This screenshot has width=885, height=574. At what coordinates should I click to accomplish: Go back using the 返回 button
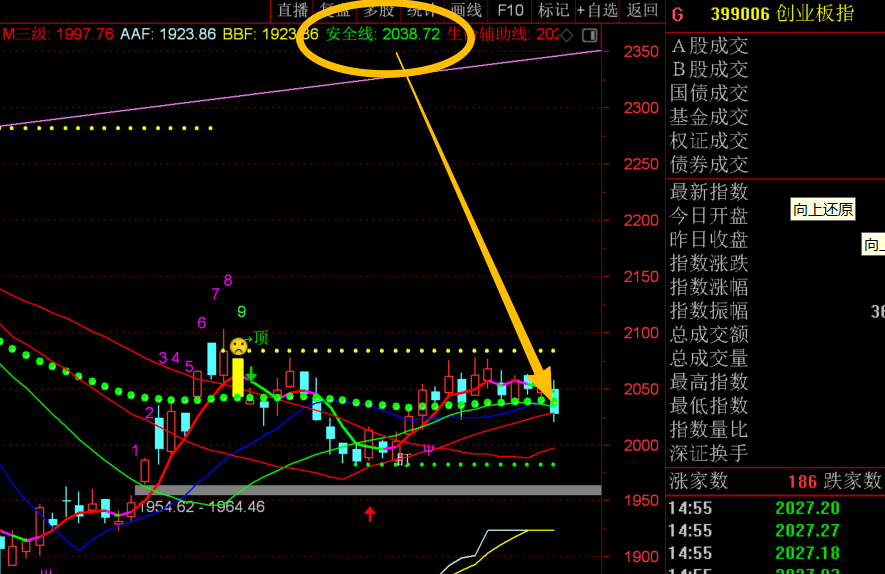coord(642,10)
